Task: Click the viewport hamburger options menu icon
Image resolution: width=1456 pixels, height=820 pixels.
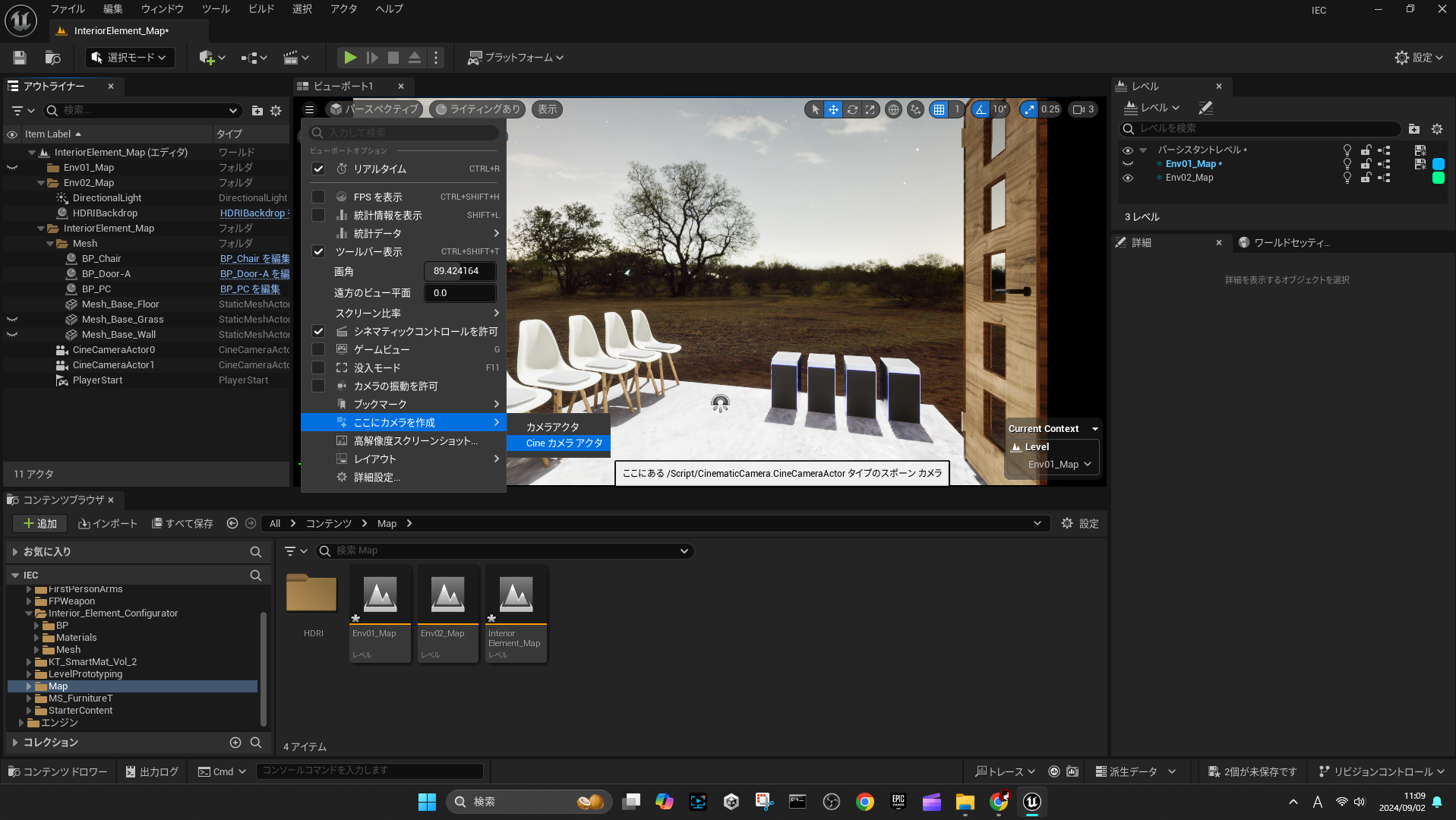Action: 309,109
